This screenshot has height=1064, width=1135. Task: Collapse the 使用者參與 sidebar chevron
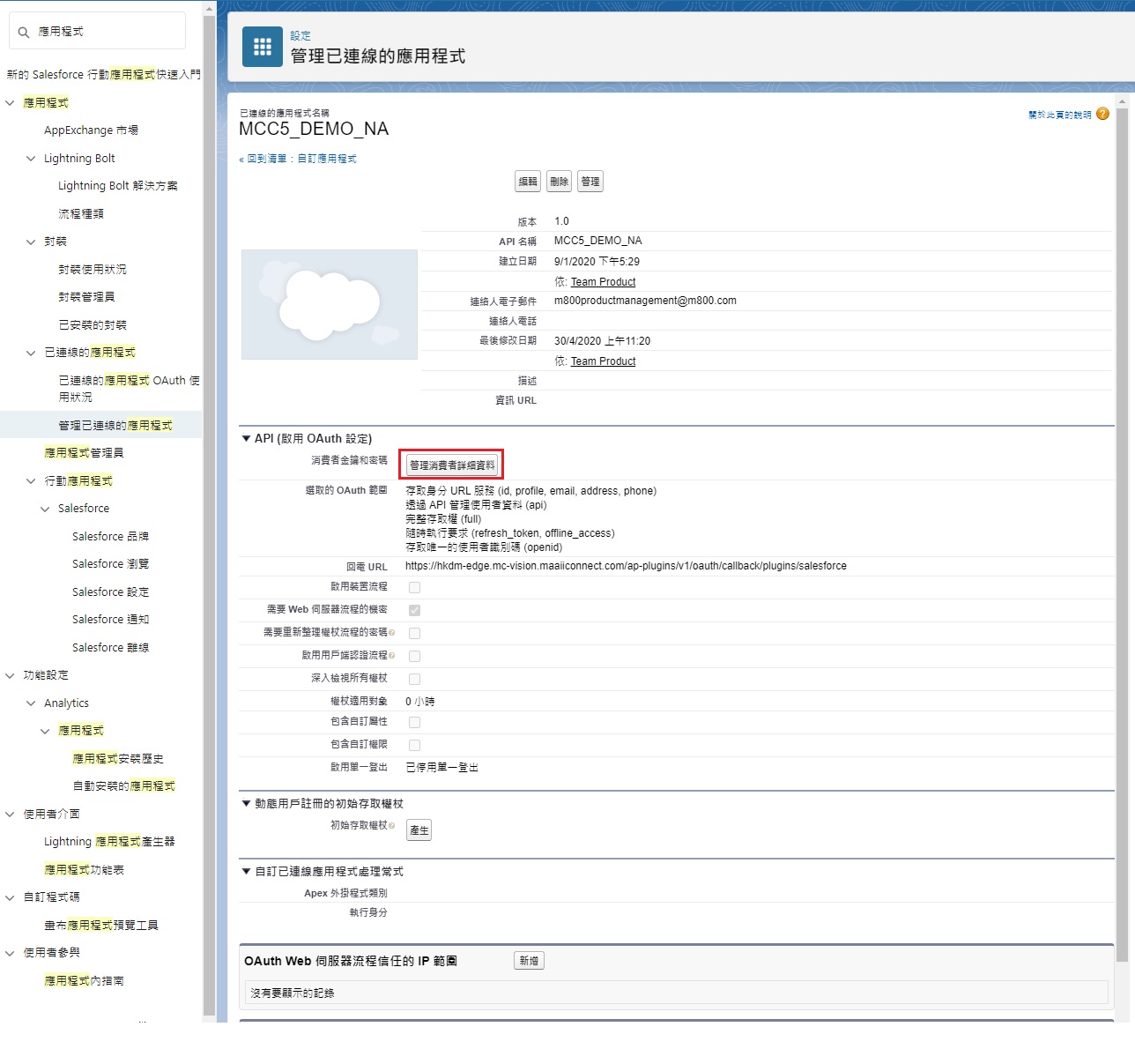pyautogui.click(x=10, y=953)
